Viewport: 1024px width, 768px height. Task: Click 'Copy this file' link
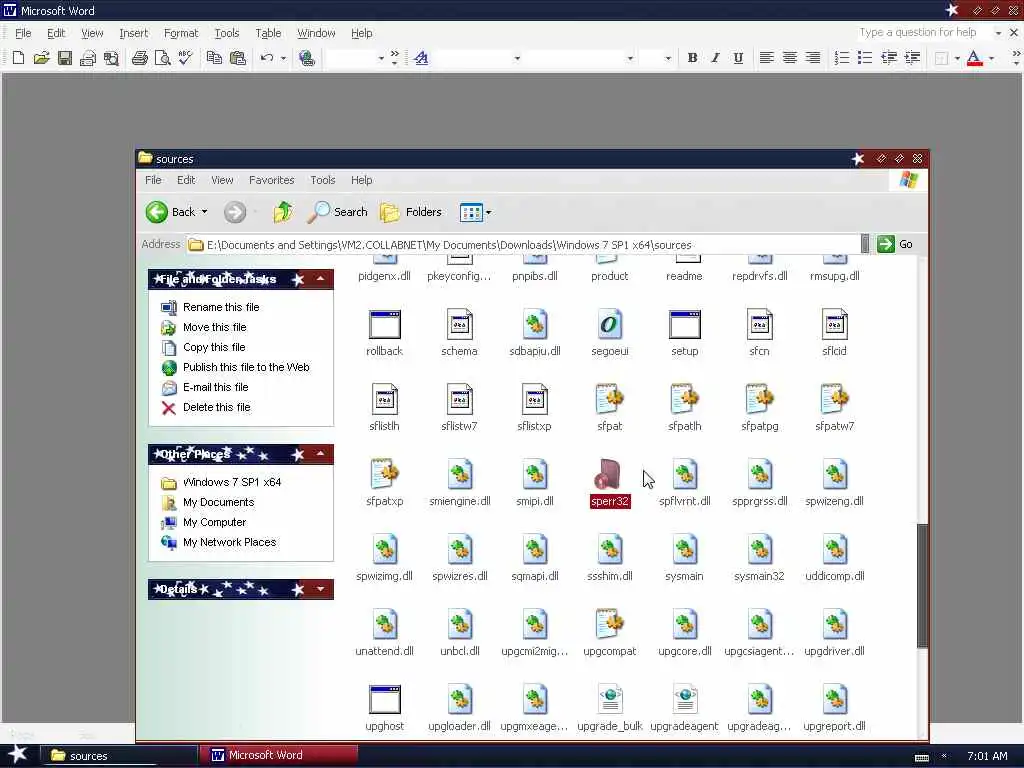tap(214, 347)
